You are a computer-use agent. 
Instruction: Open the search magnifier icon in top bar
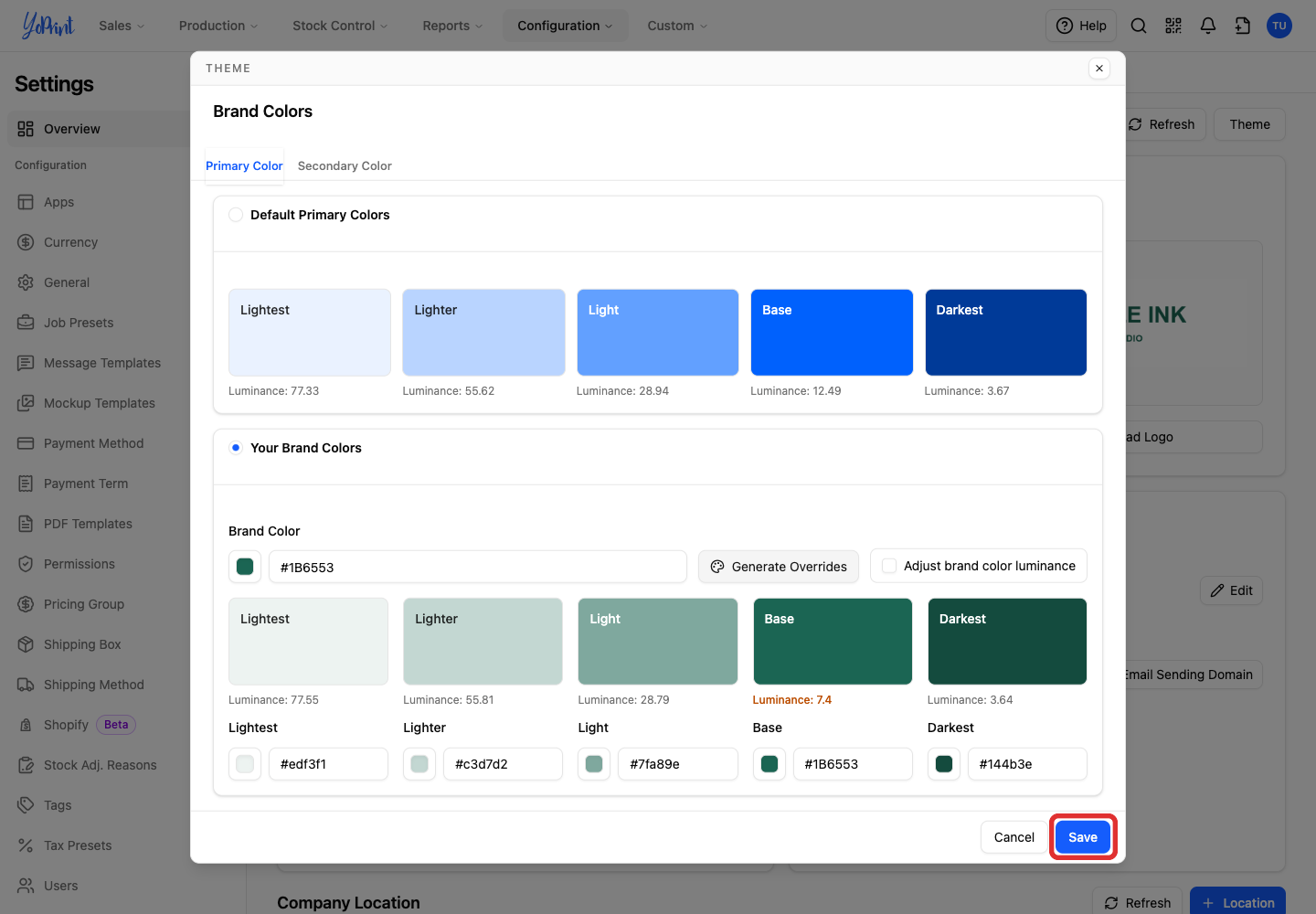pyautogui.click(x=1139, y=26)
